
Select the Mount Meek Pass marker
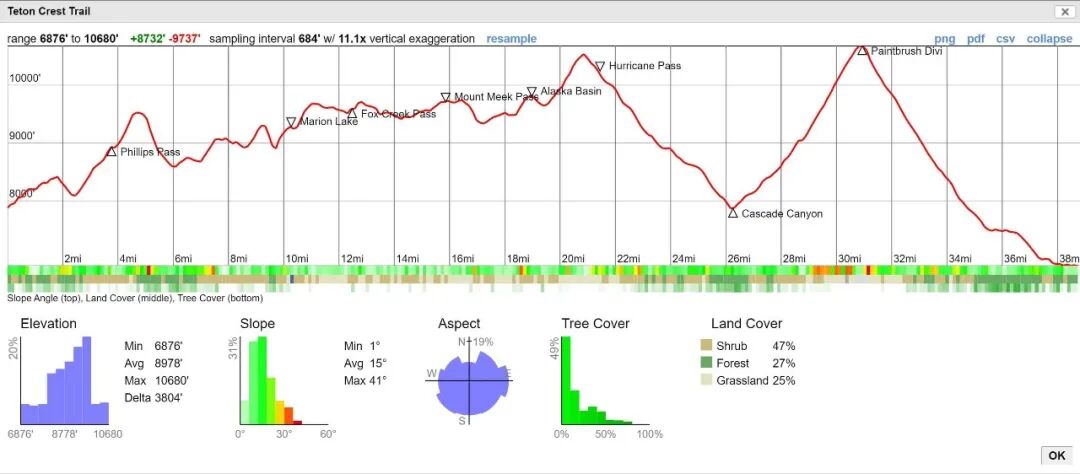(446, 97)
